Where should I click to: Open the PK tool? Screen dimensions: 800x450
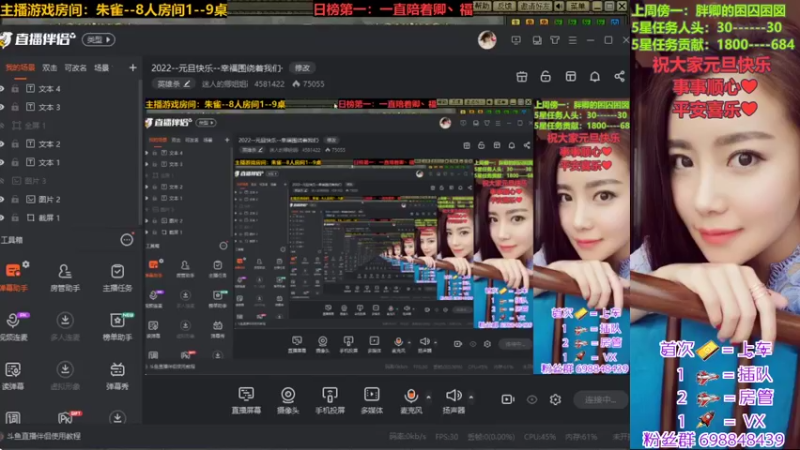(66, 418)
